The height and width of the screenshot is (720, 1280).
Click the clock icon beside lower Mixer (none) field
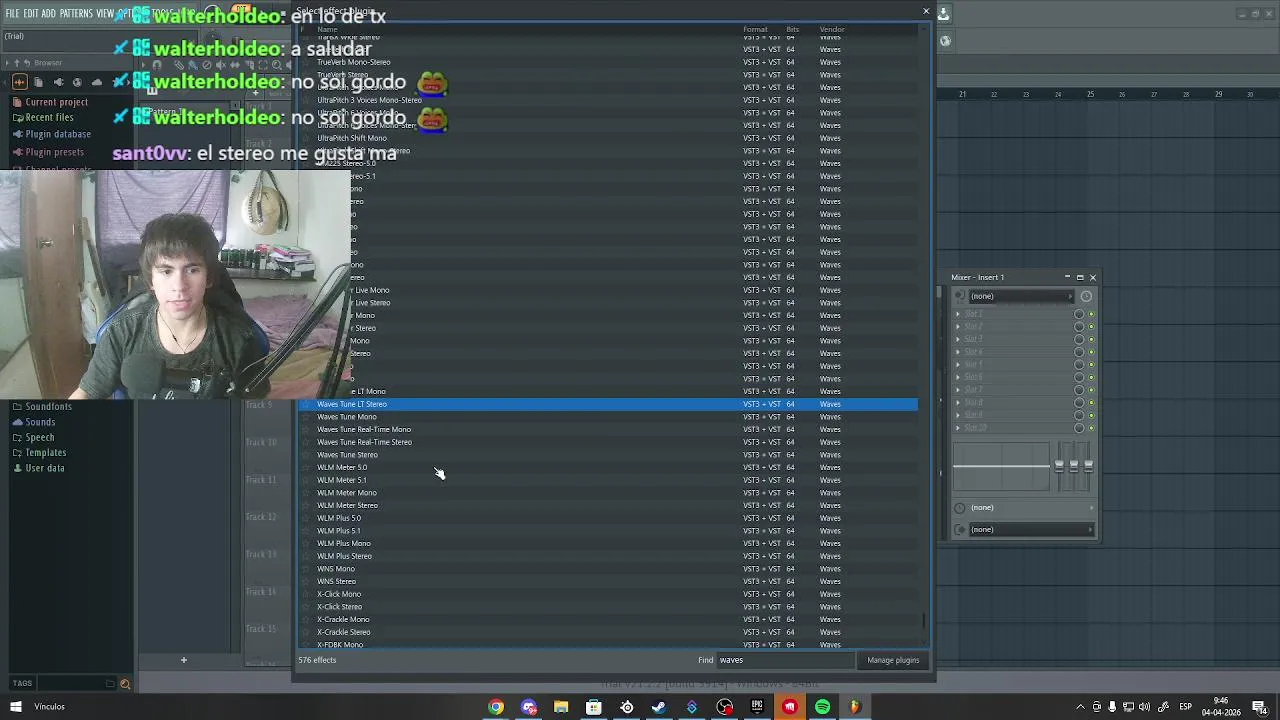click(x=960, y=508)
